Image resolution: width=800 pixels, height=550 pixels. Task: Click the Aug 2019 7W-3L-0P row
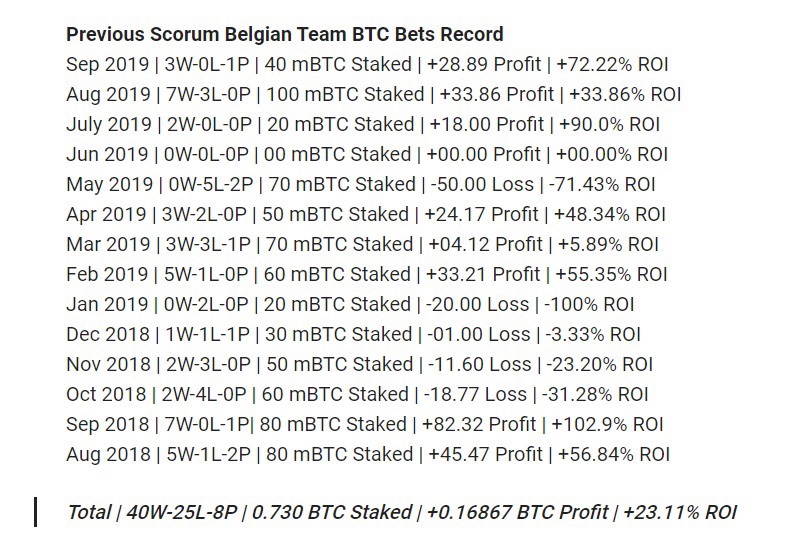(373, 95)
